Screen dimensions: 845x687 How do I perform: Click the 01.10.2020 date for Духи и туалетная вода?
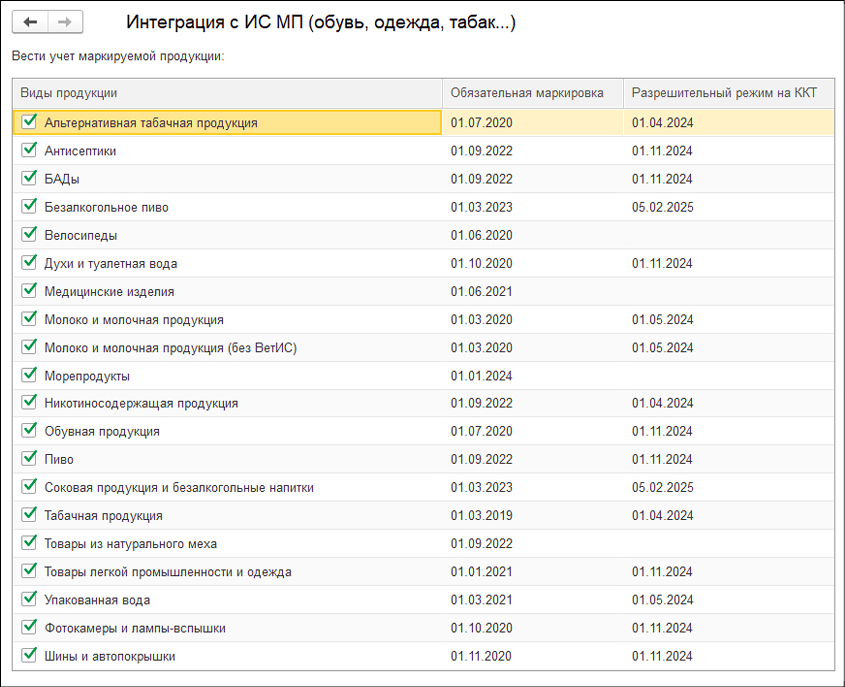point(482,263)
